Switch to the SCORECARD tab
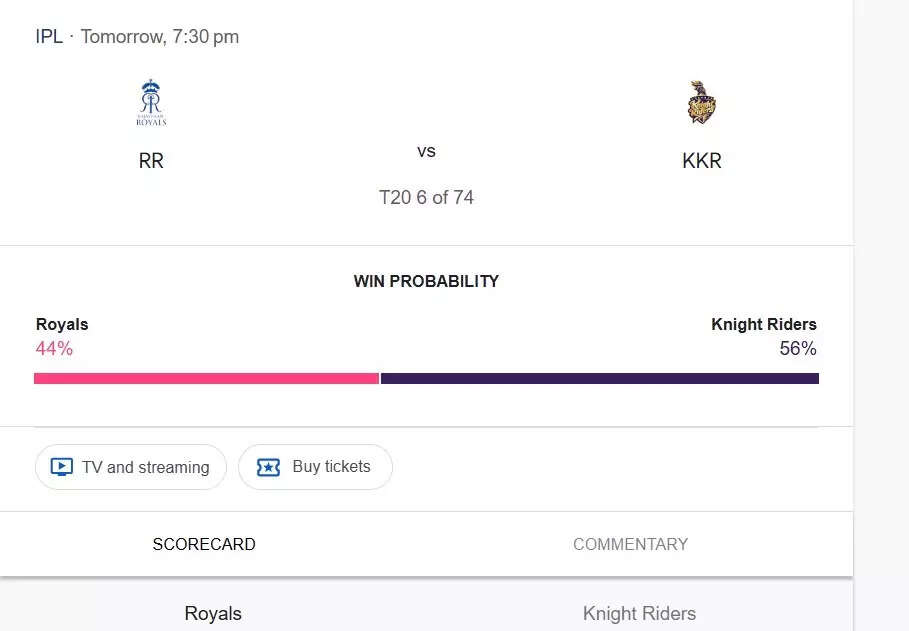 click(x=204, y=544)
